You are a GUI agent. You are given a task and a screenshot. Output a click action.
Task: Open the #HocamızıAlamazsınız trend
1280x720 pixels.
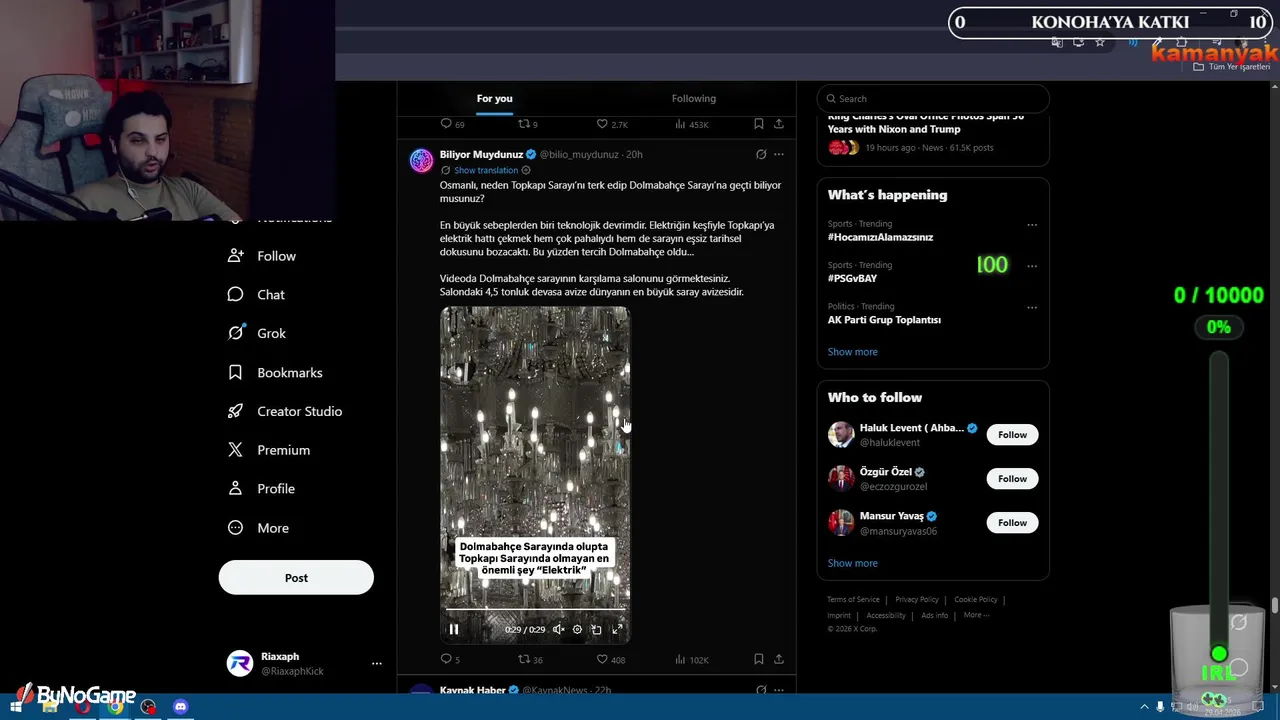pos(880,237)
